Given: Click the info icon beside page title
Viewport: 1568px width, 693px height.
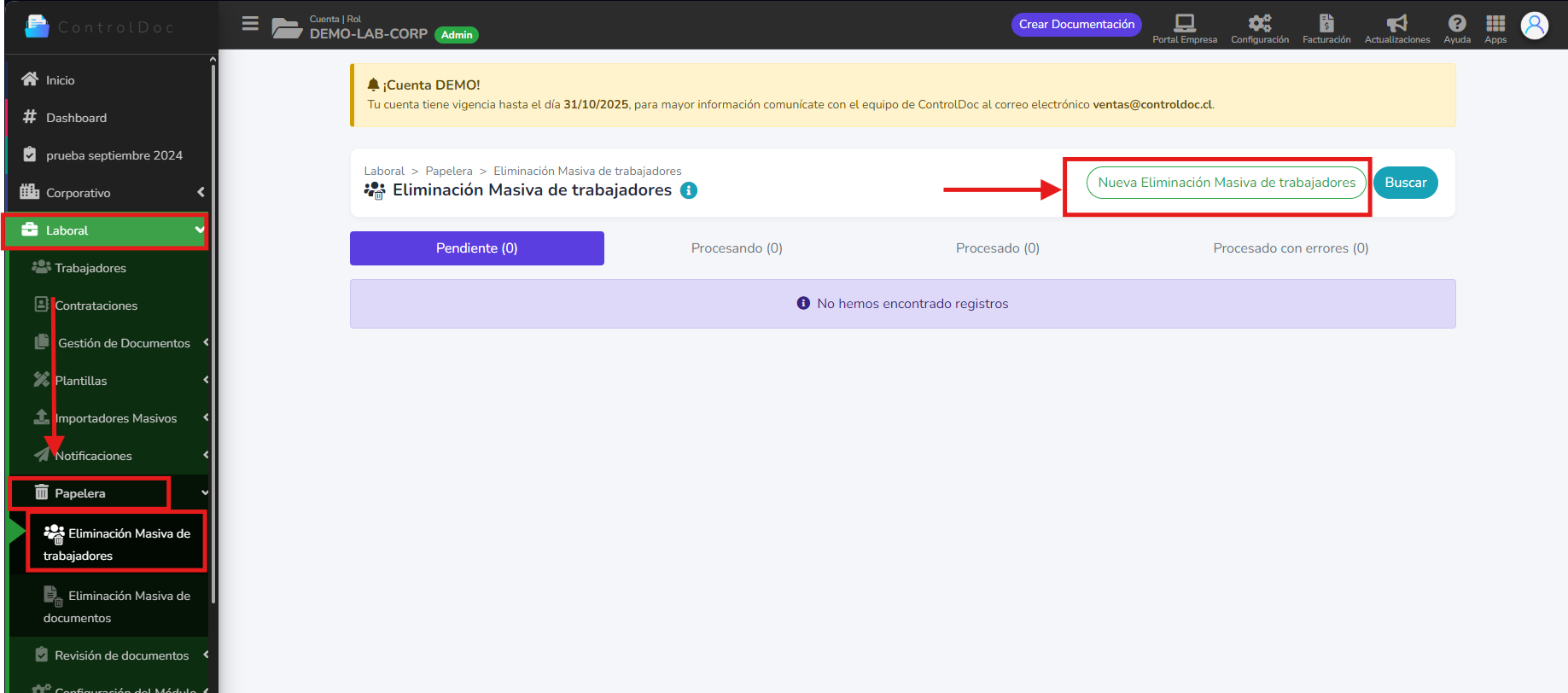Looking at the screenshot, I should 689,190.
